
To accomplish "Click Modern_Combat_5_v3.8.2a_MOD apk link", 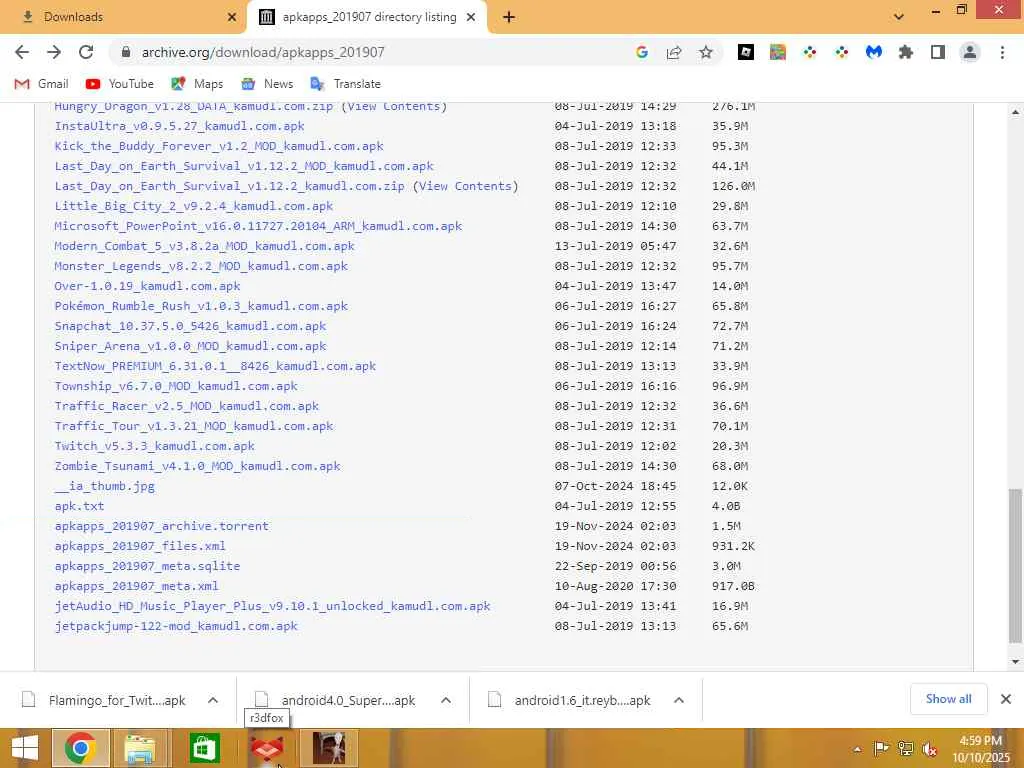I will point(204,246).
